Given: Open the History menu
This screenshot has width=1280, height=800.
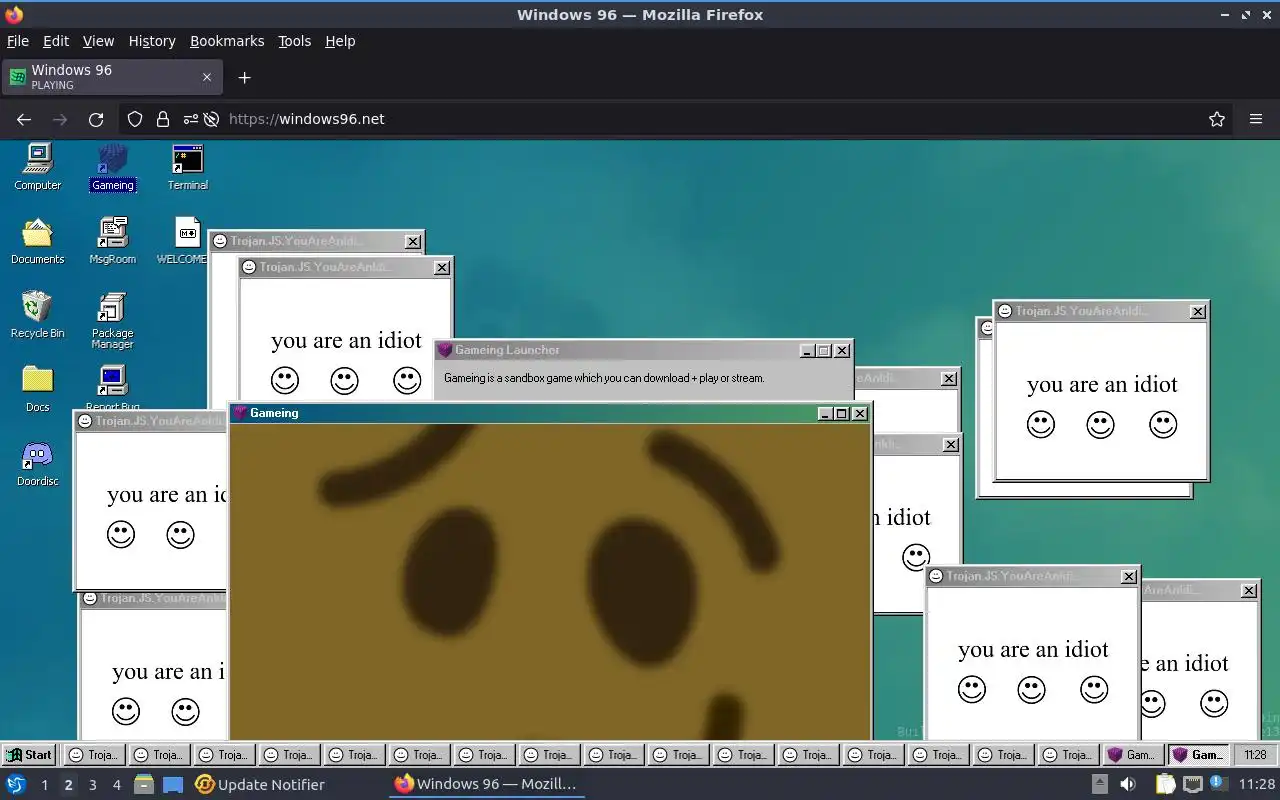Looking at the screenshot, I should coord(152,41).
